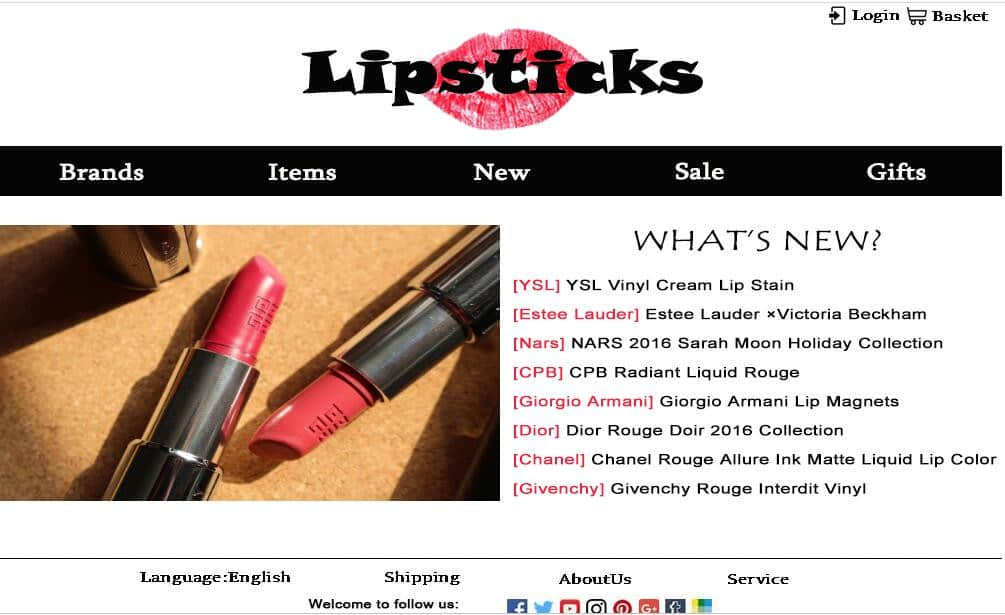The image size is (1005, 615).
Task: Open the Twitter bird icon
Action: [x=544, y=607]
